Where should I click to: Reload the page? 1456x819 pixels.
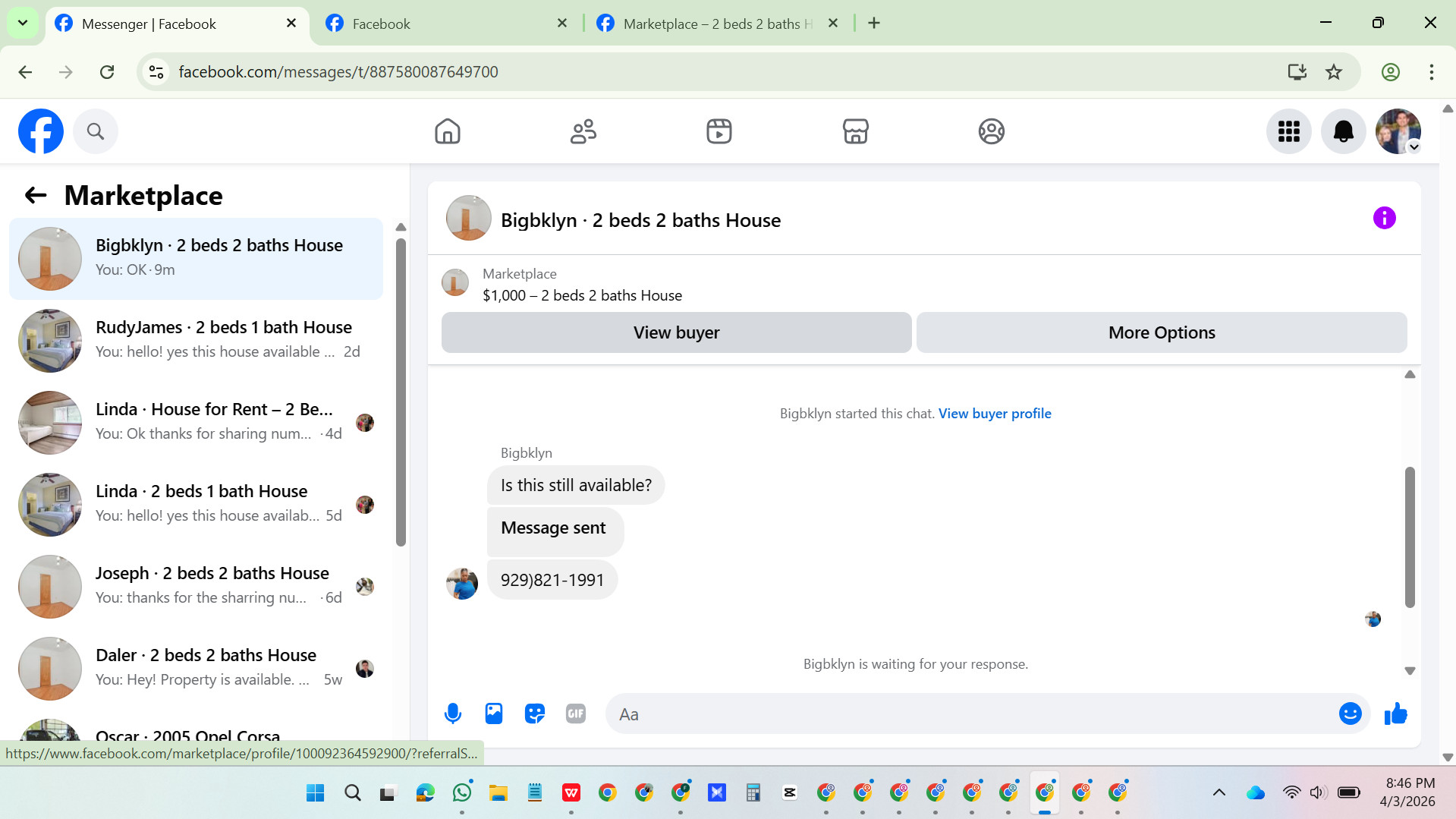point(107,72)
